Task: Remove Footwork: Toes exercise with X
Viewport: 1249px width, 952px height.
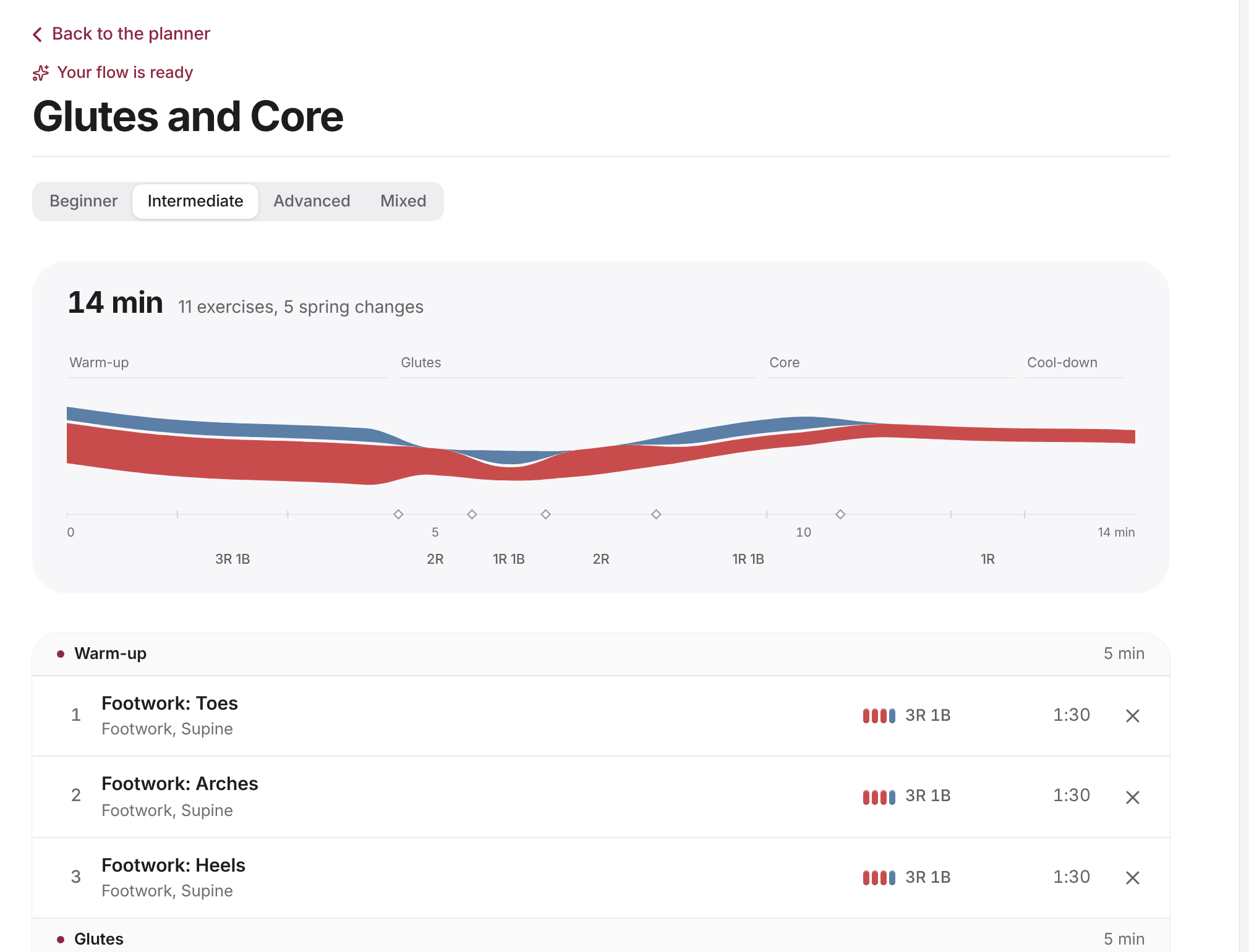Action: (x=1132, y=716)
